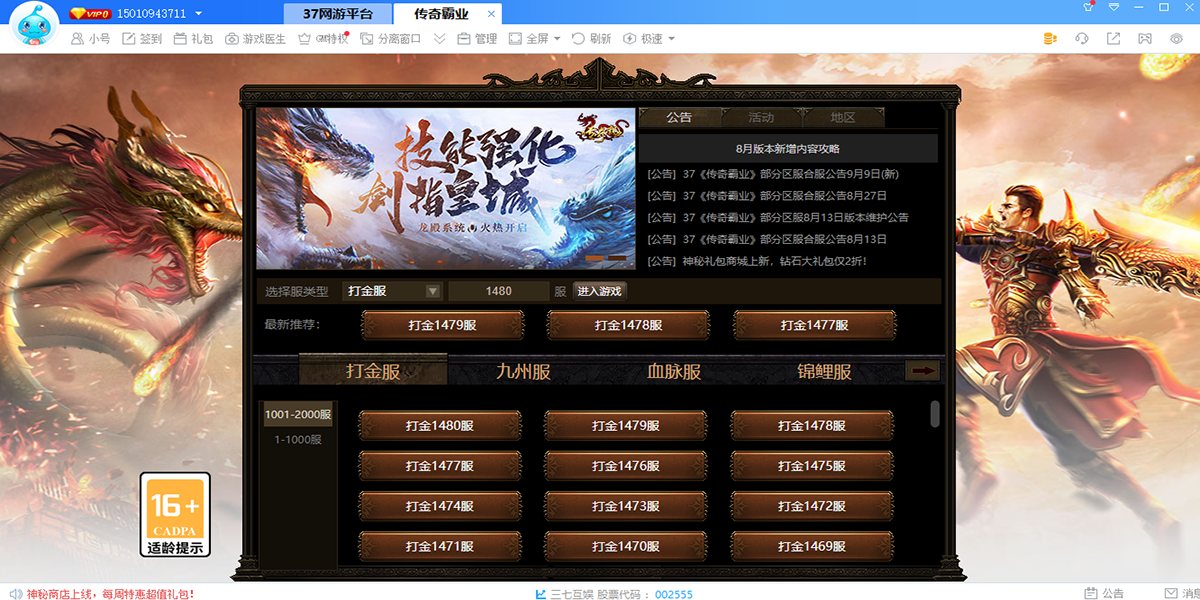1200x600 pixels.
Task: Click the 分离窗口 detach window toggle
Action: click(391, 39)
